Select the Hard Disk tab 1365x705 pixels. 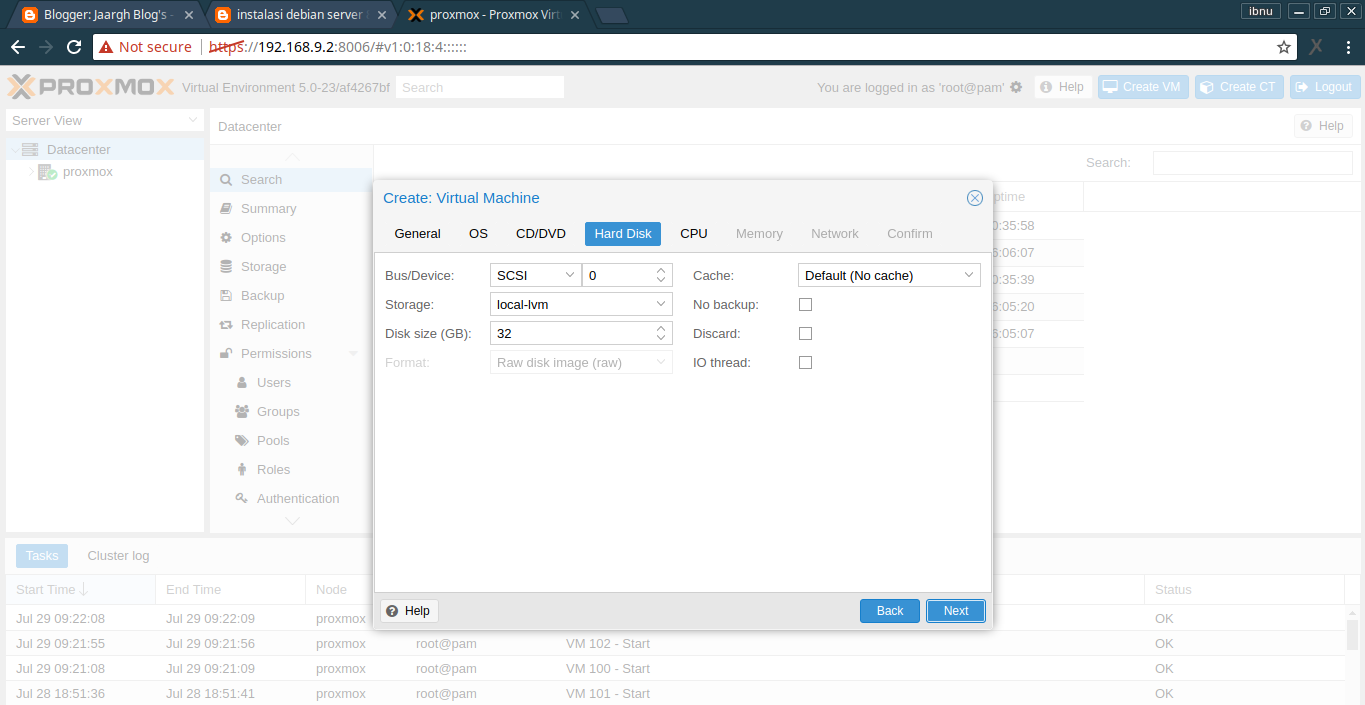click(623, 234)
